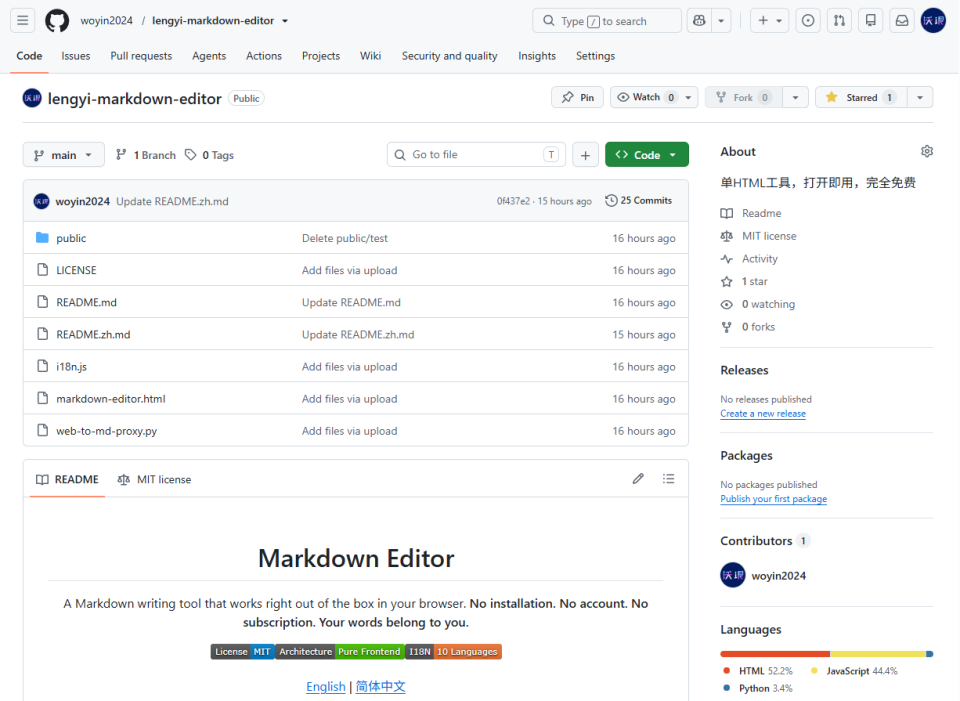The width and height of the screenshot is (960, 701).
Task: Open the Copilot chat icon
Action: point(699,21)
